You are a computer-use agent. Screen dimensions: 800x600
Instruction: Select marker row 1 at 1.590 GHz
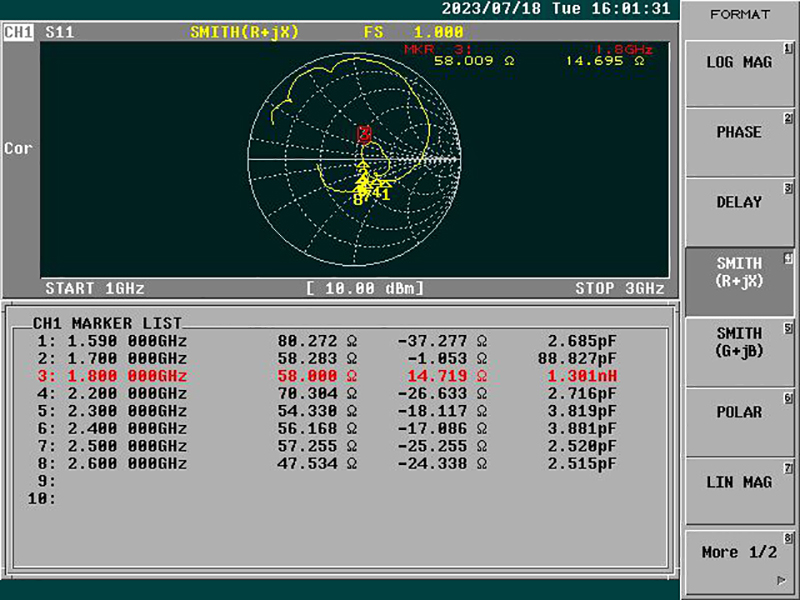(327, 341)
